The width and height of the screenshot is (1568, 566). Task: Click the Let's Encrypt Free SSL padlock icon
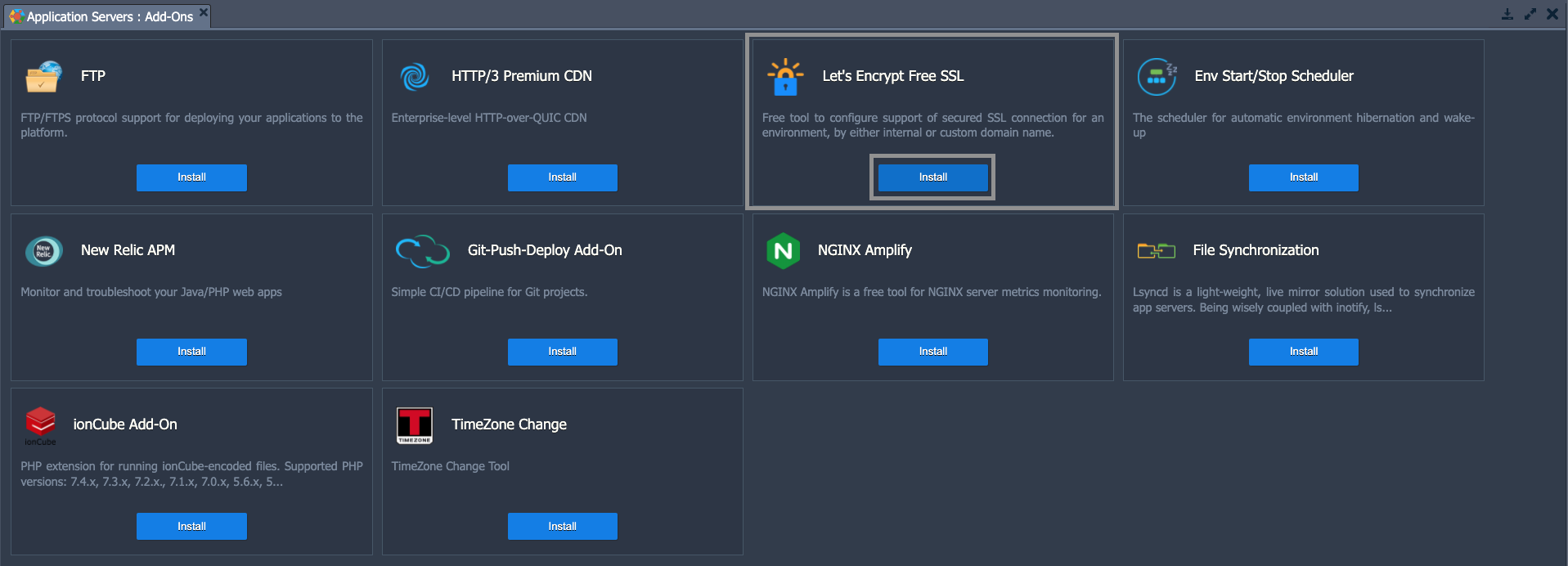785,77
